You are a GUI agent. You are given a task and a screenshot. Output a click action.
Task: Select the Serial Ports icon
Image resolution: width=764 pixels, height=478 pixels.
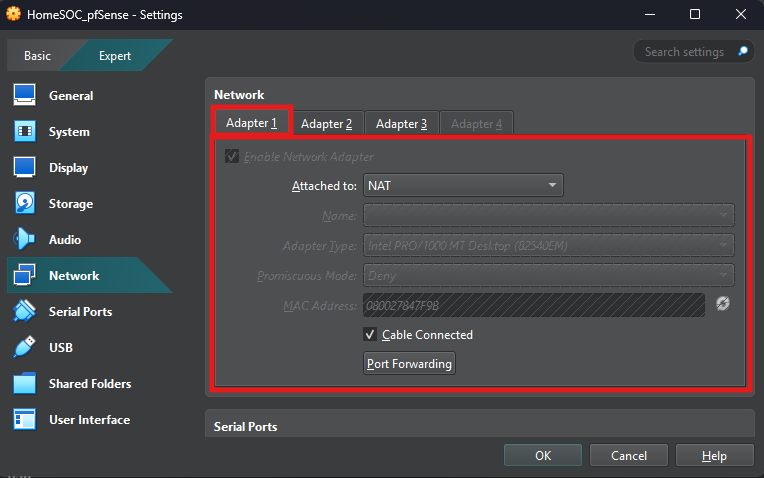click(x=25, y=312)
